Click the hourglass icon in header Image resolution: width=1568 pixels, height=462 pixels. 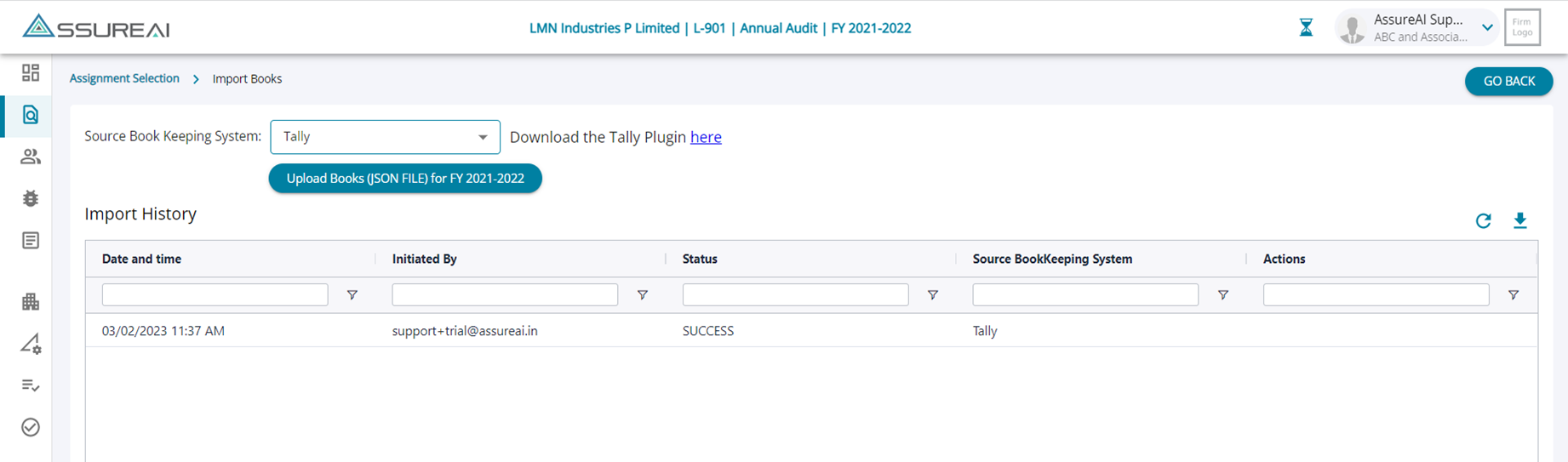(x=1306, y=28)
